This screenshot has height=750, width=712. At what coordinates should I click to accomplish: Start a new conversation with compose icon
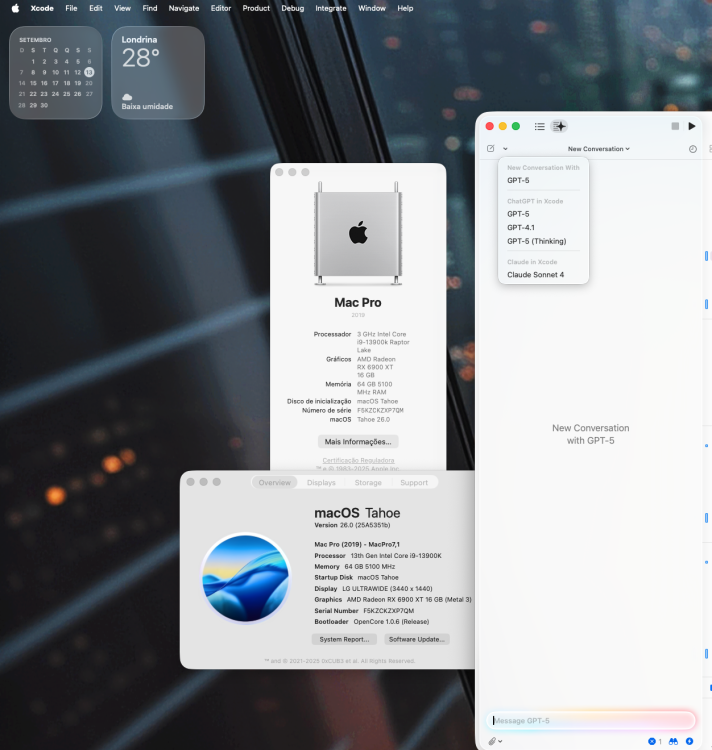coord(491,149)
